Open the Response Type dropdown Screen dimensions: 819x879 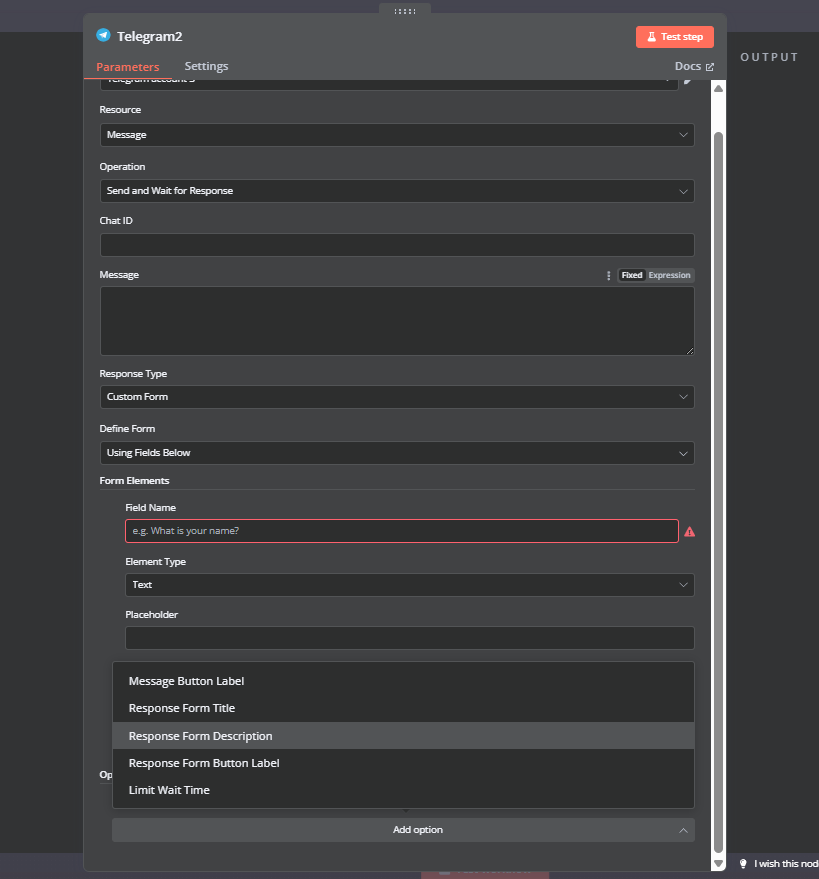[397, 397]
